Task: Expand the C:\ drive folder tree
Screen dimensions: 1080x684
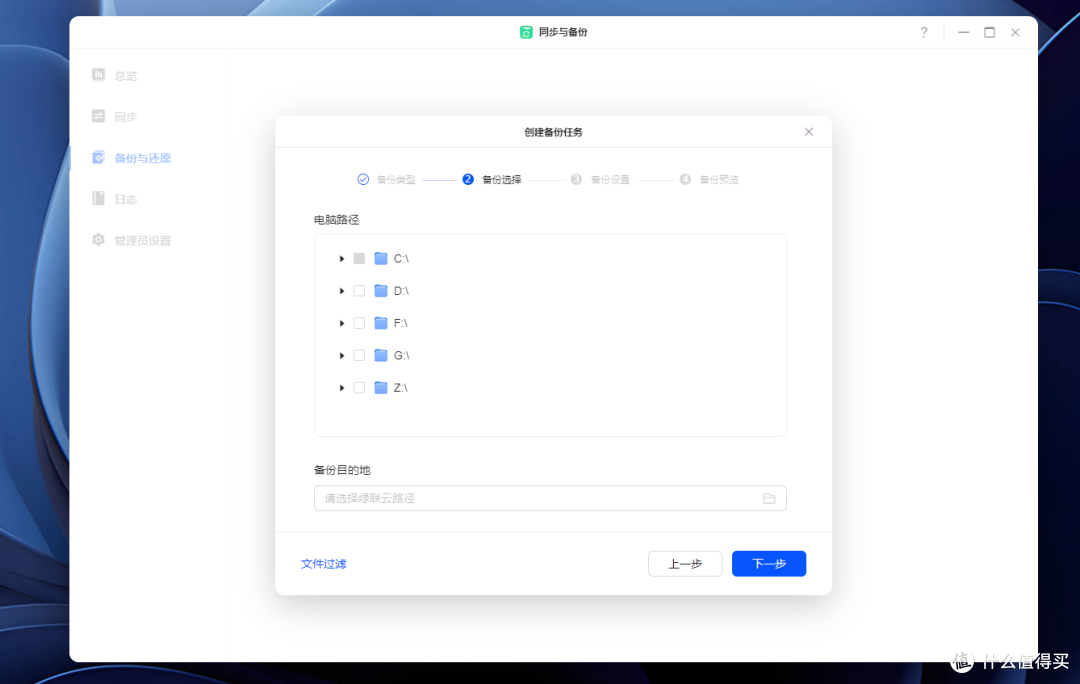Action: coord(342,257)
